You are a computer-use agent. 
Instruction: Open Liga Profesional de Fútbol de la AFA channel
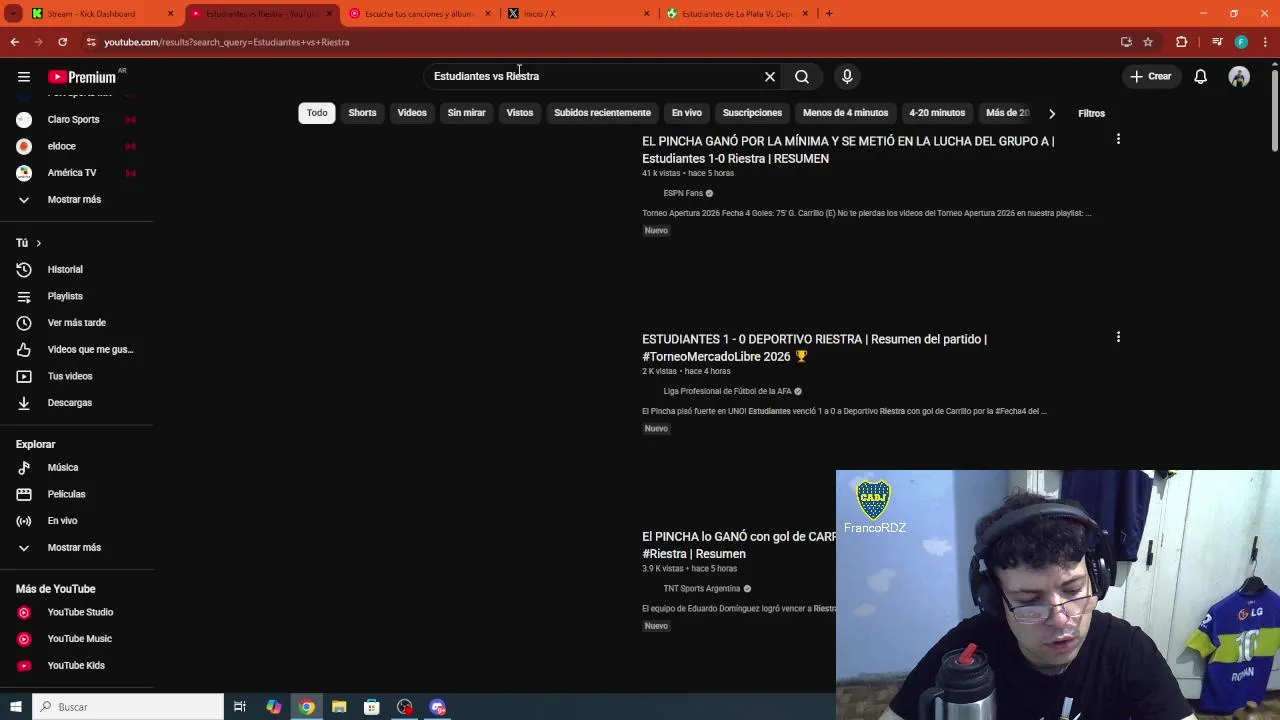click(727, 391)
